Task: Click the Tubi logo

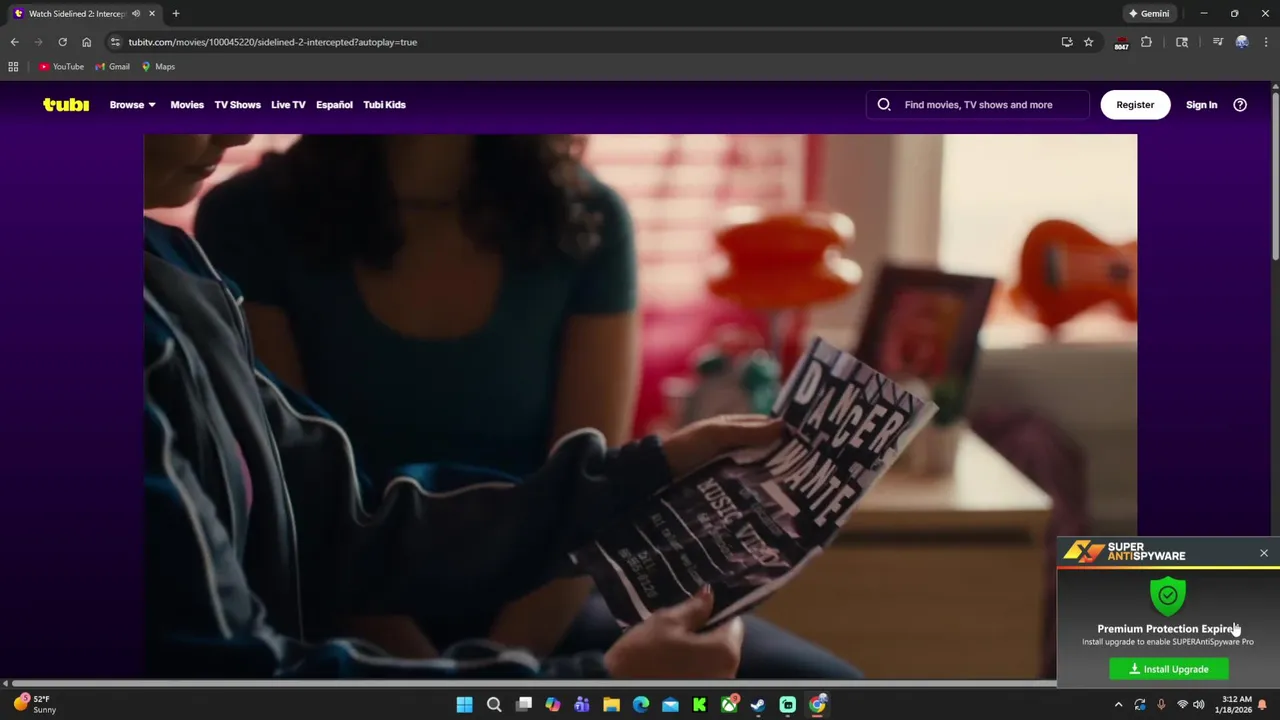Action: pos(66,104)
